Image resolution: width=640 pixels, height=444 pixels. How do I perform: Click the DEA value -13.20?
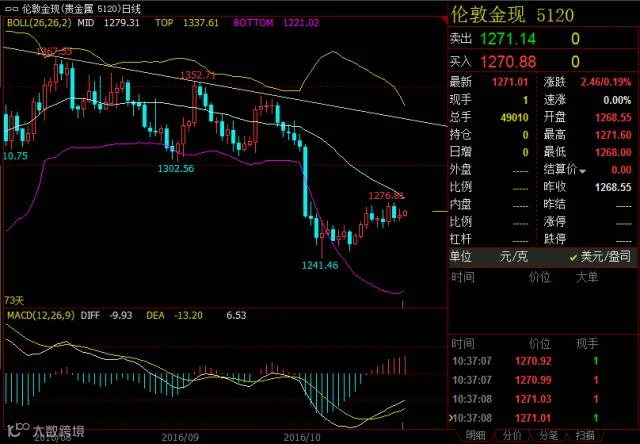point(188,315)
